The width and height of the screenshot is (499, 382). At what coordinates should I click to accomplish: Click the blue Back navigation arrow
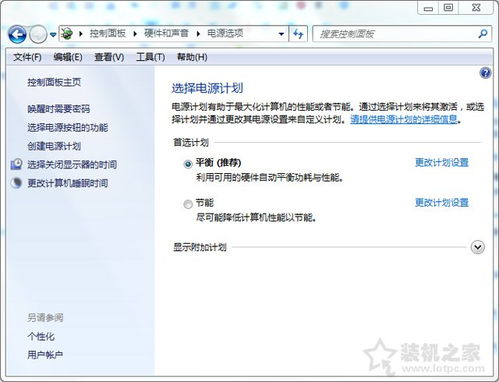tap(17, 34)
